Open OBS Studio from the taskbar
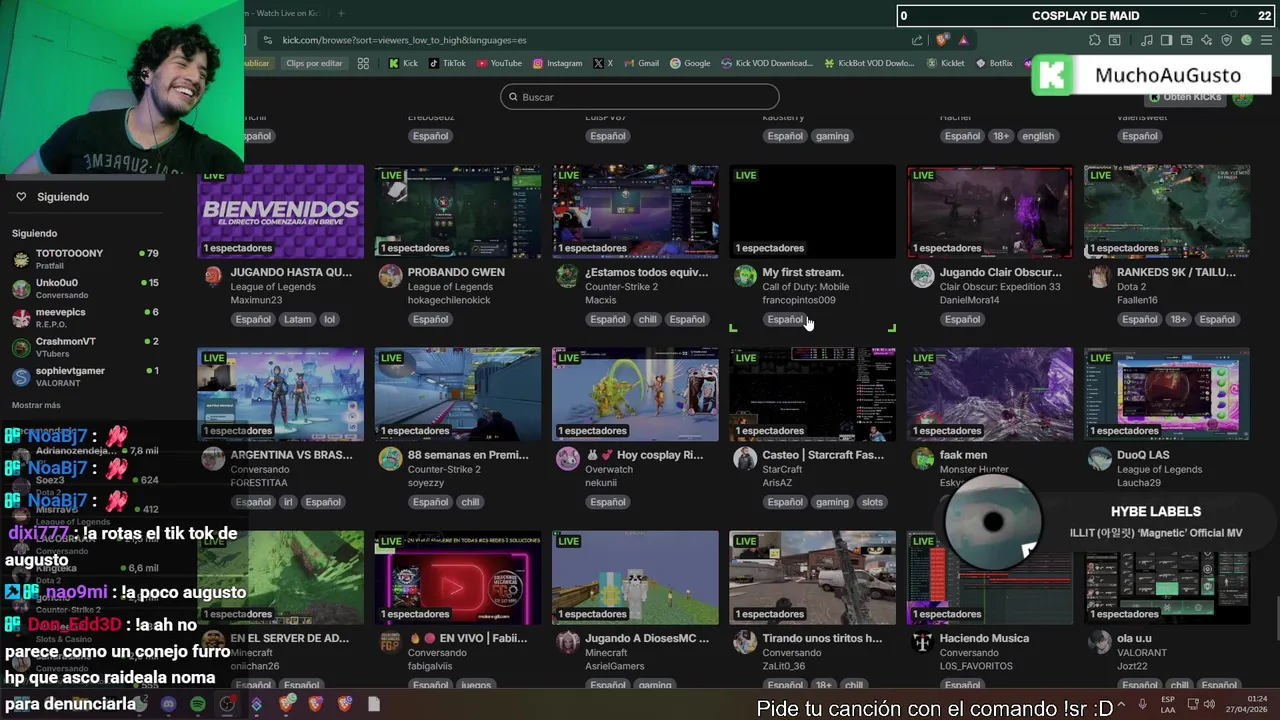 [227, 704]
